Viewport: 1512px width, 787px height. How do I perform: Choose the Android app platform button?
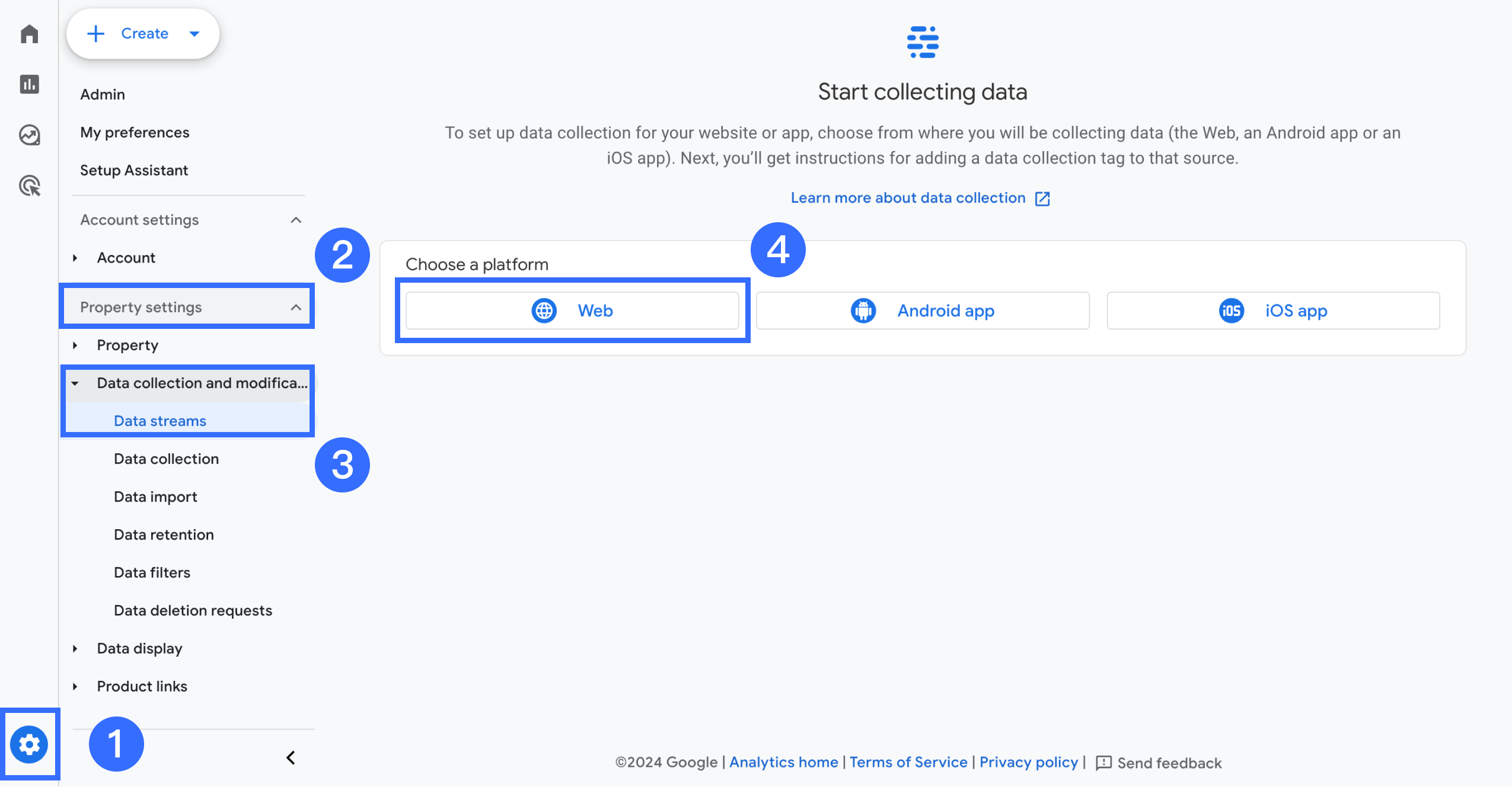[922, 311]
